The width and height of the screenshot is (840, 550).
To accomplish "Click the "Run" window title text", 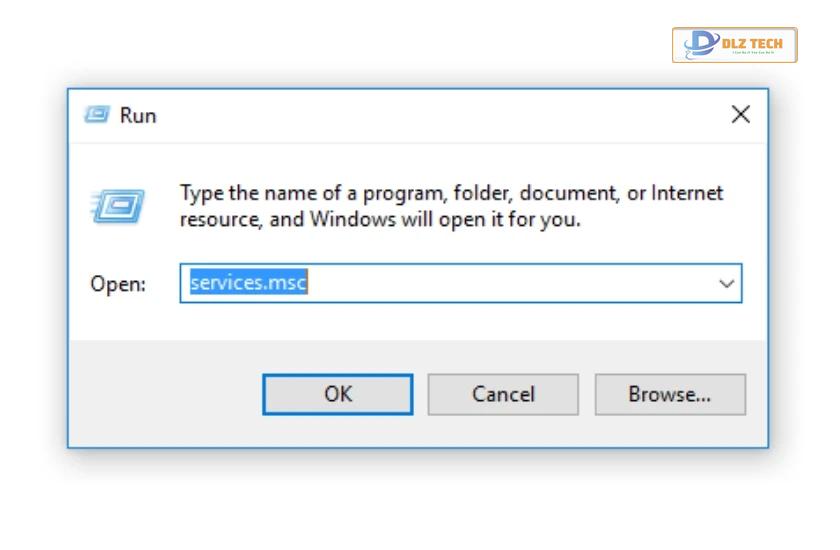I will tap(138, 115).
